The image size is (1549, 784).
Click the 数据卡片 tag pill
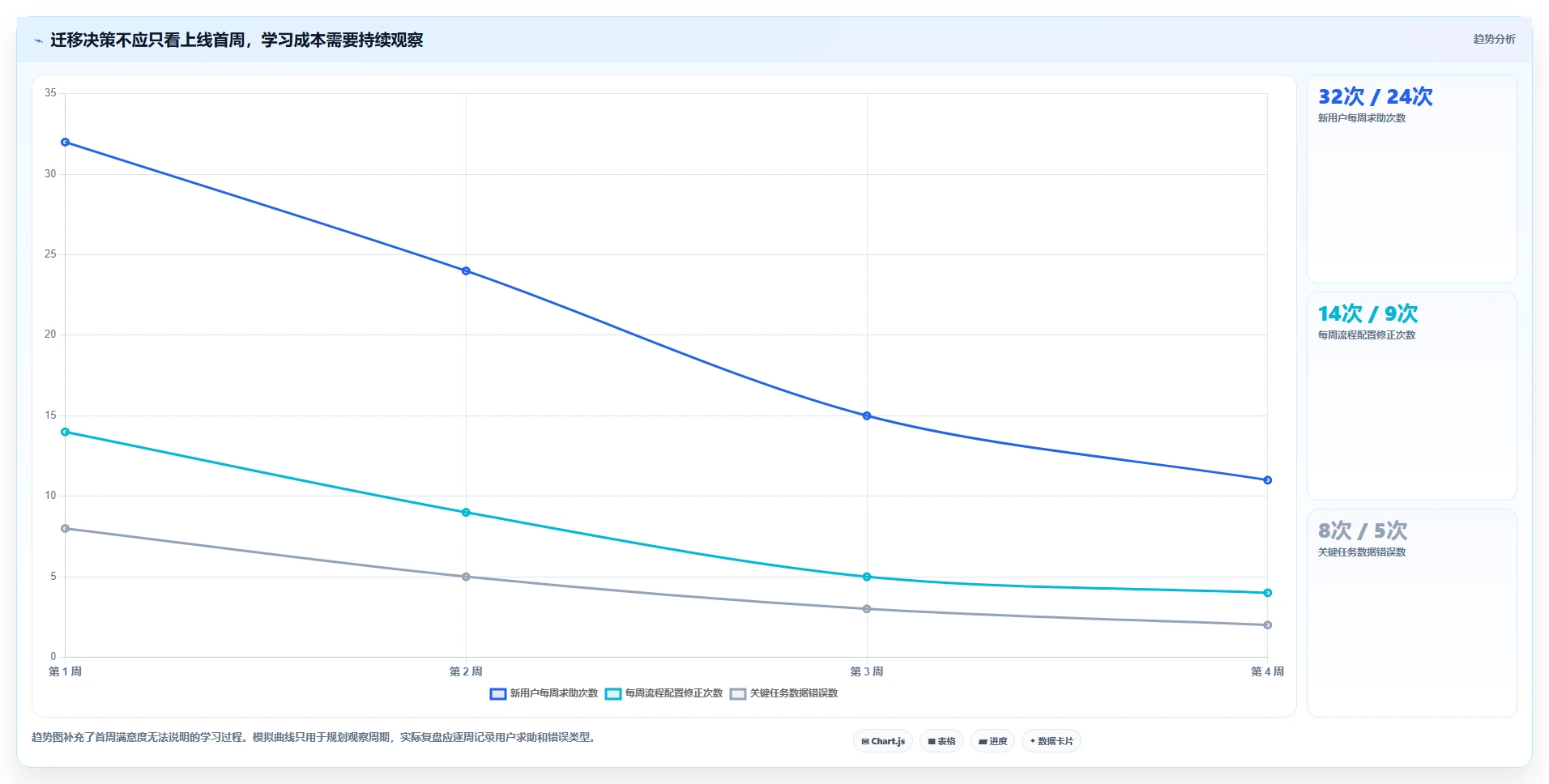click(x=1052, y=741)
